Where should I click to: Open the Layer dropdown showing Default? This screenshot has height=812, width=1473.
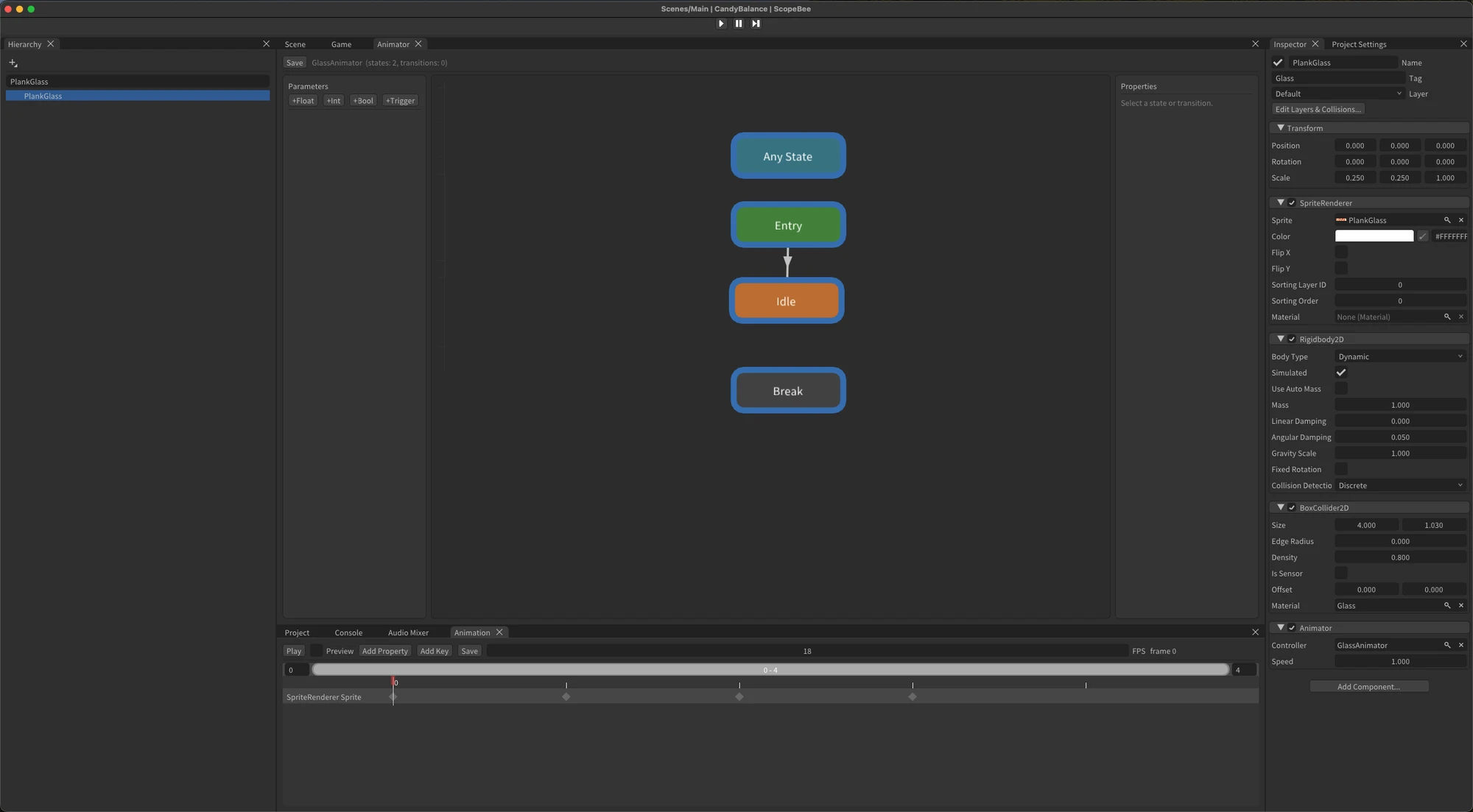pyautogui.click(x=1337, y=94)
